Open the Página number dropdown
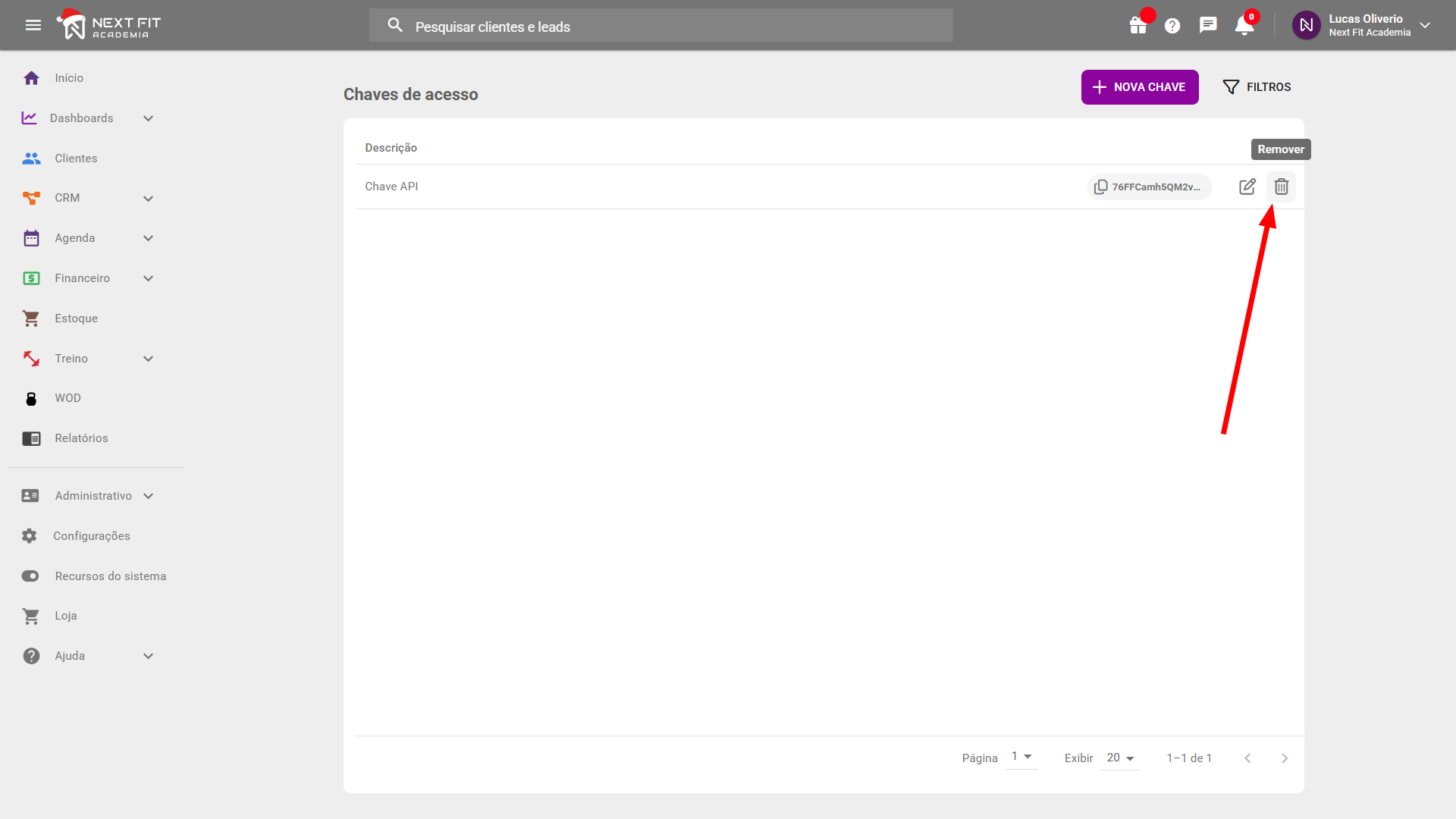 1021,757
